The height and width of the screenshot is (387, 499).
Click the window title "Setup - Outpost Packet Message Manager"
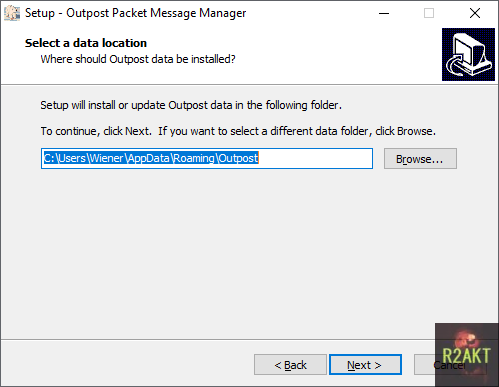136,13
